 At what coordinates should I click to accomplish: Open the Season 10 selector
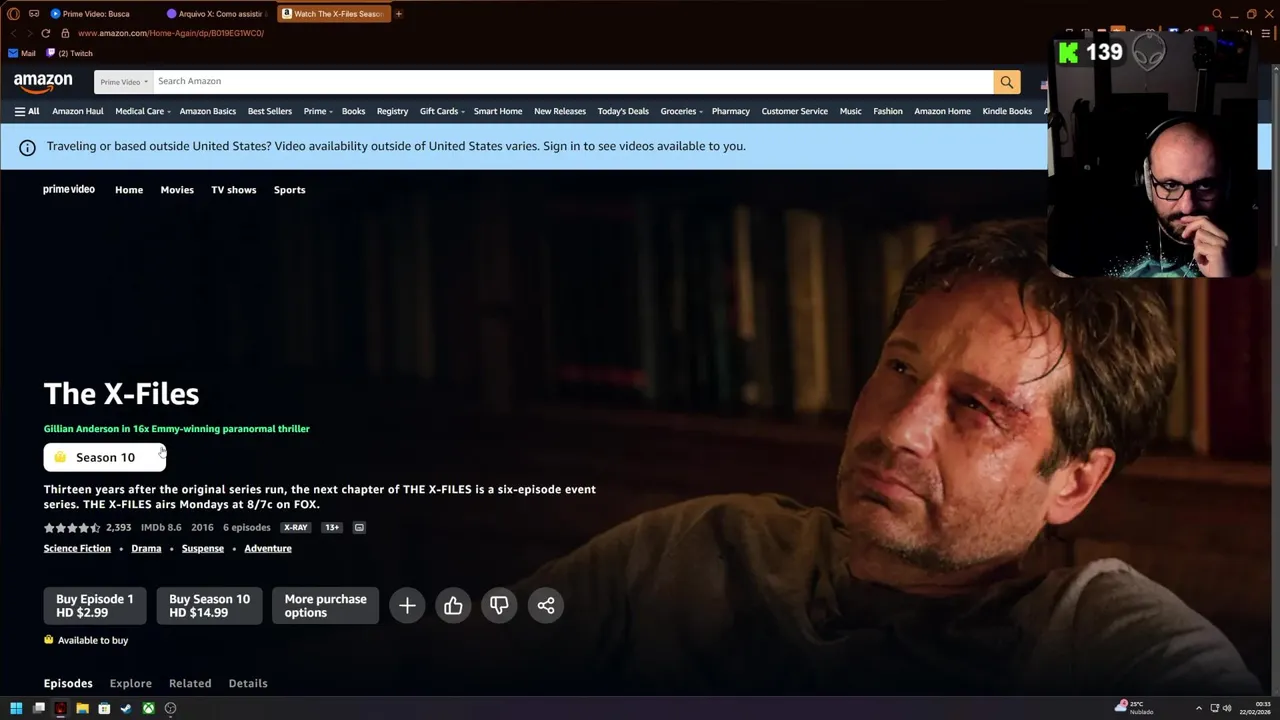pyautogui.click(x=105, y=457)
